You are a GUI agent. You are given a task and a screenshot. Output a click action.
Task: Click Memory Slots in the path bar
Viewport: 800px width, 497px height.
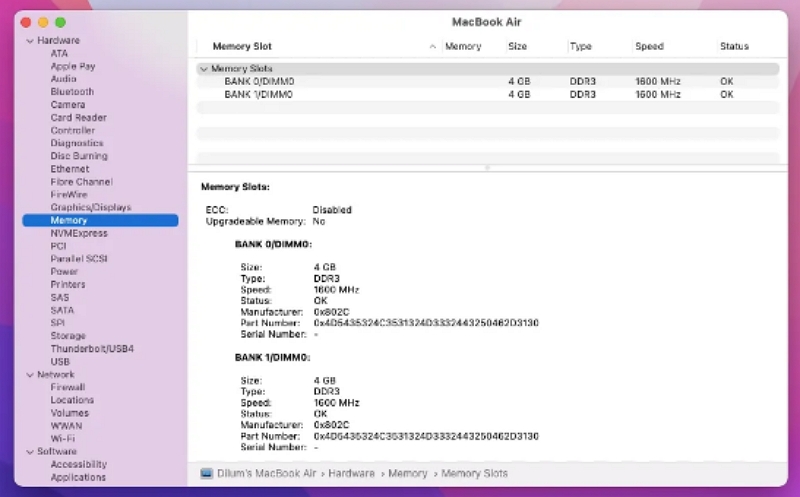pyautogui.click(x=474, y=474)
